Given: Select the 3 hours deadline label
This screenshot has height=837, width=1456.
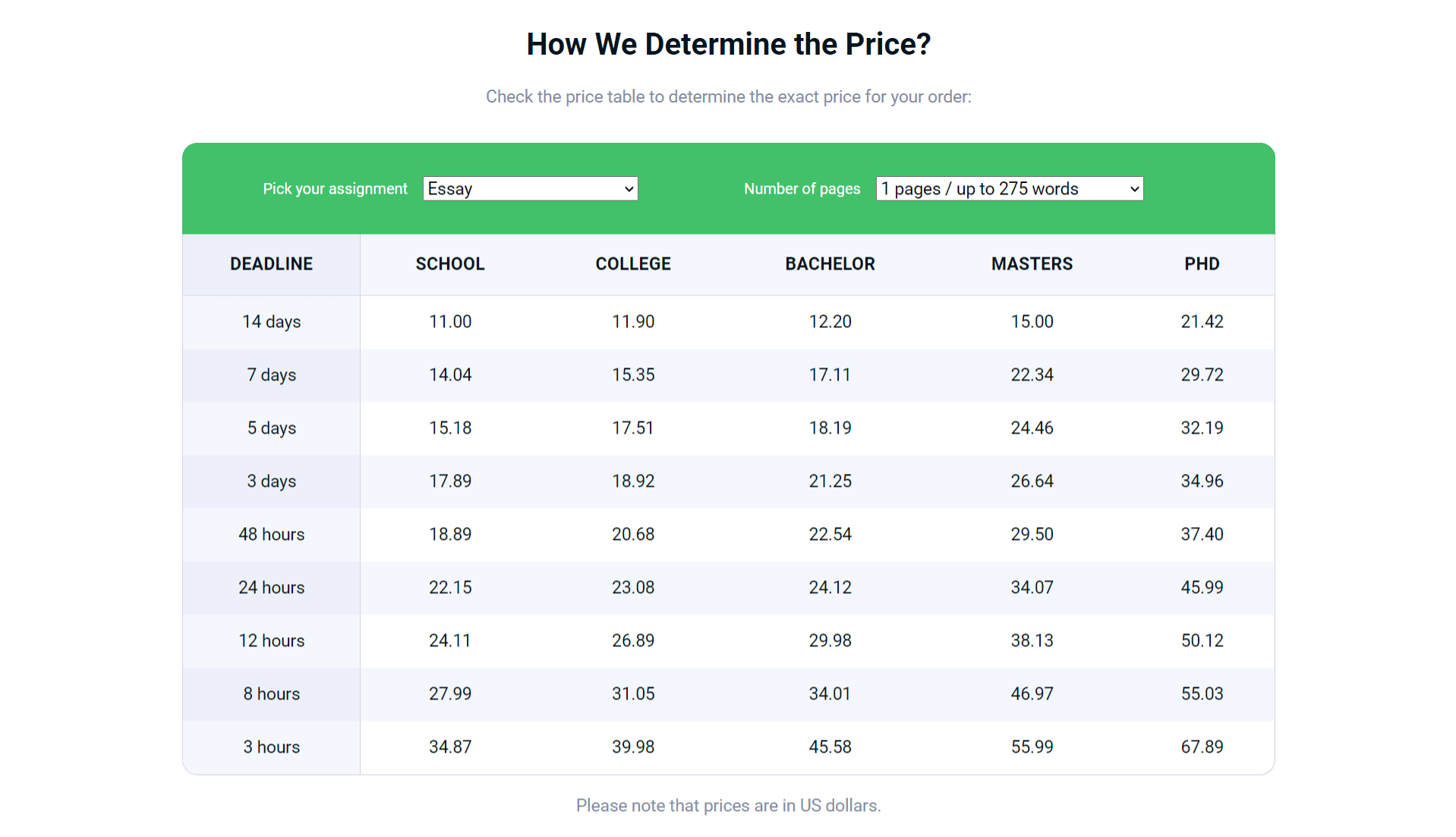Looking at the screenshot, I should point(271,747).
